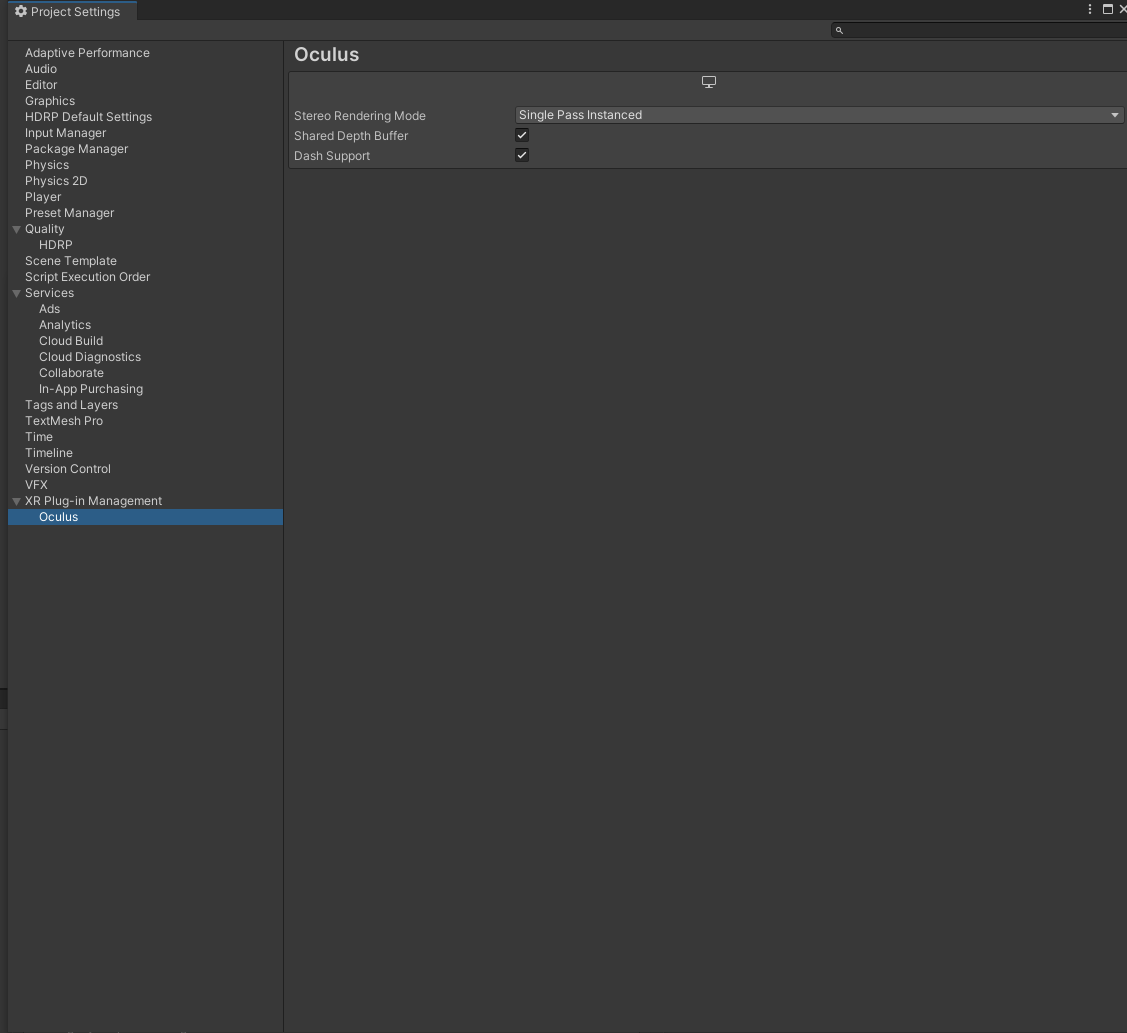Select the Audio settings section
Image resolution: width=1127 pixels, height=1033 pixels.
tap(41, 68)
